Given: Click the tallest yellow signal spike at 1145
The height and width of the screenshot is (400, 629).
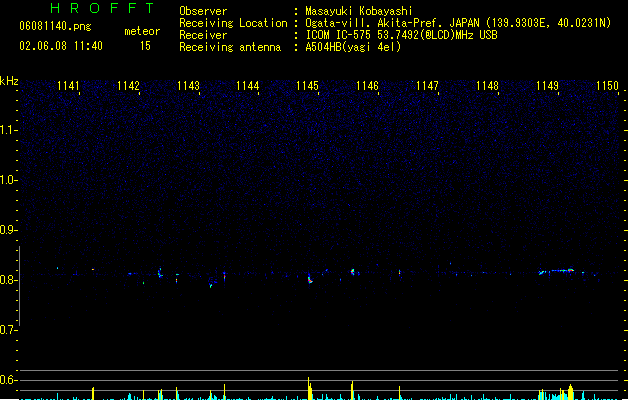Looking at the screenshot, I should [x=309, y=388].
